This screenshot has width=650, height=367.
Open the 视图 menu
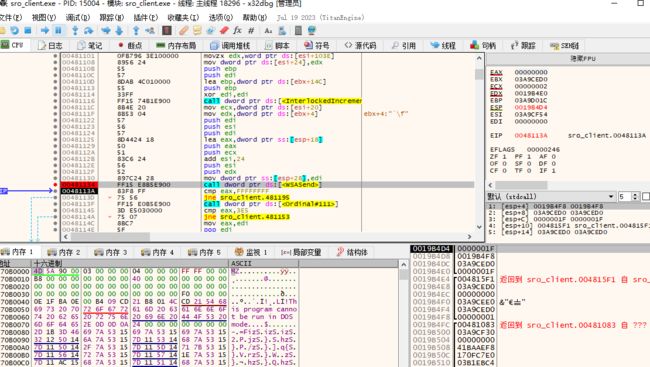click(44, 17)
